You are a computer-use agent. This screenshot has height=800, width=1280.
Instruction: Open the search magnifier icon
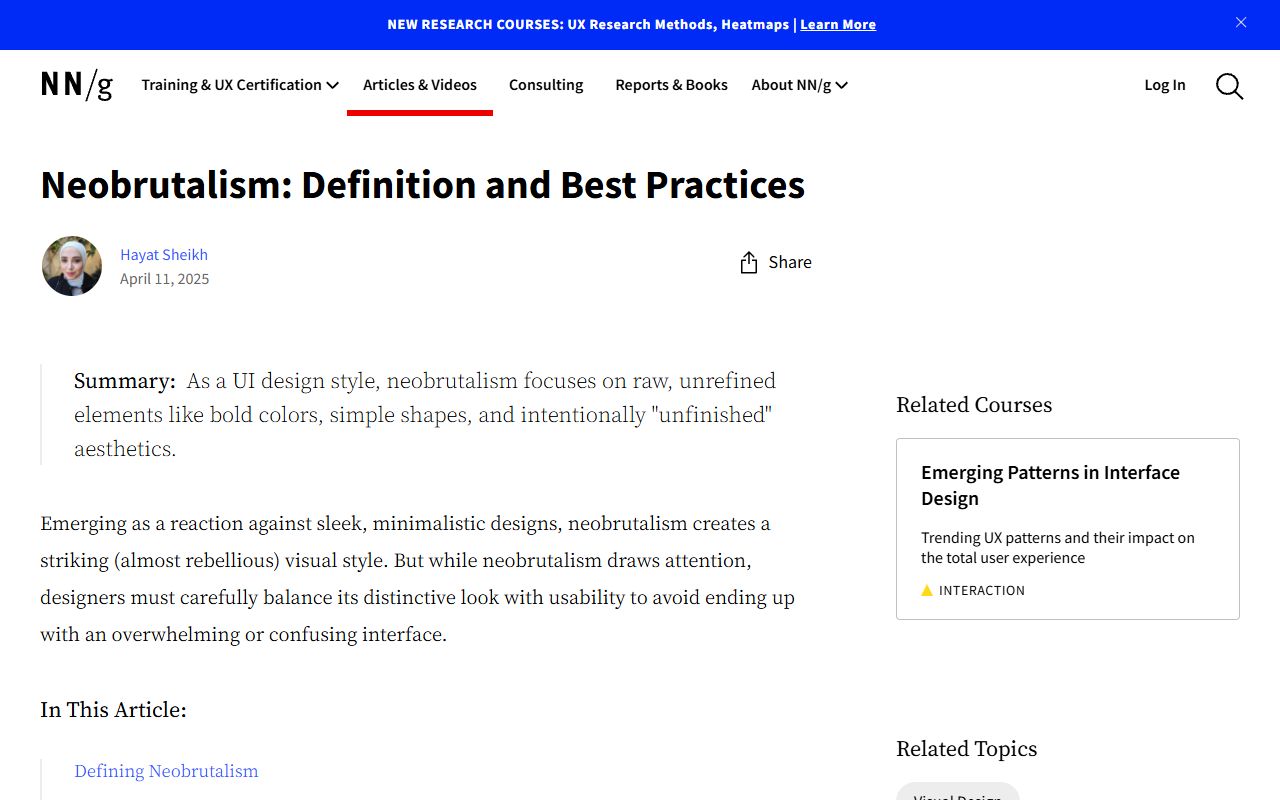click(1229, 86)
